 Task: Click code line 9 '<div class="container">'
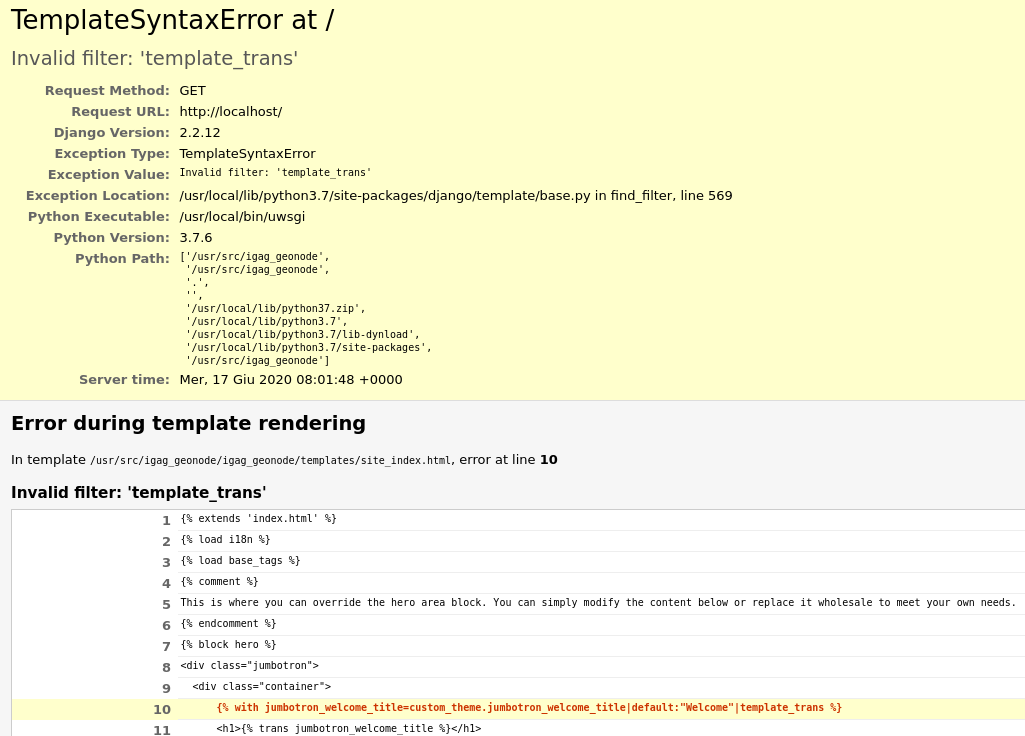click(x=261, y=686)
